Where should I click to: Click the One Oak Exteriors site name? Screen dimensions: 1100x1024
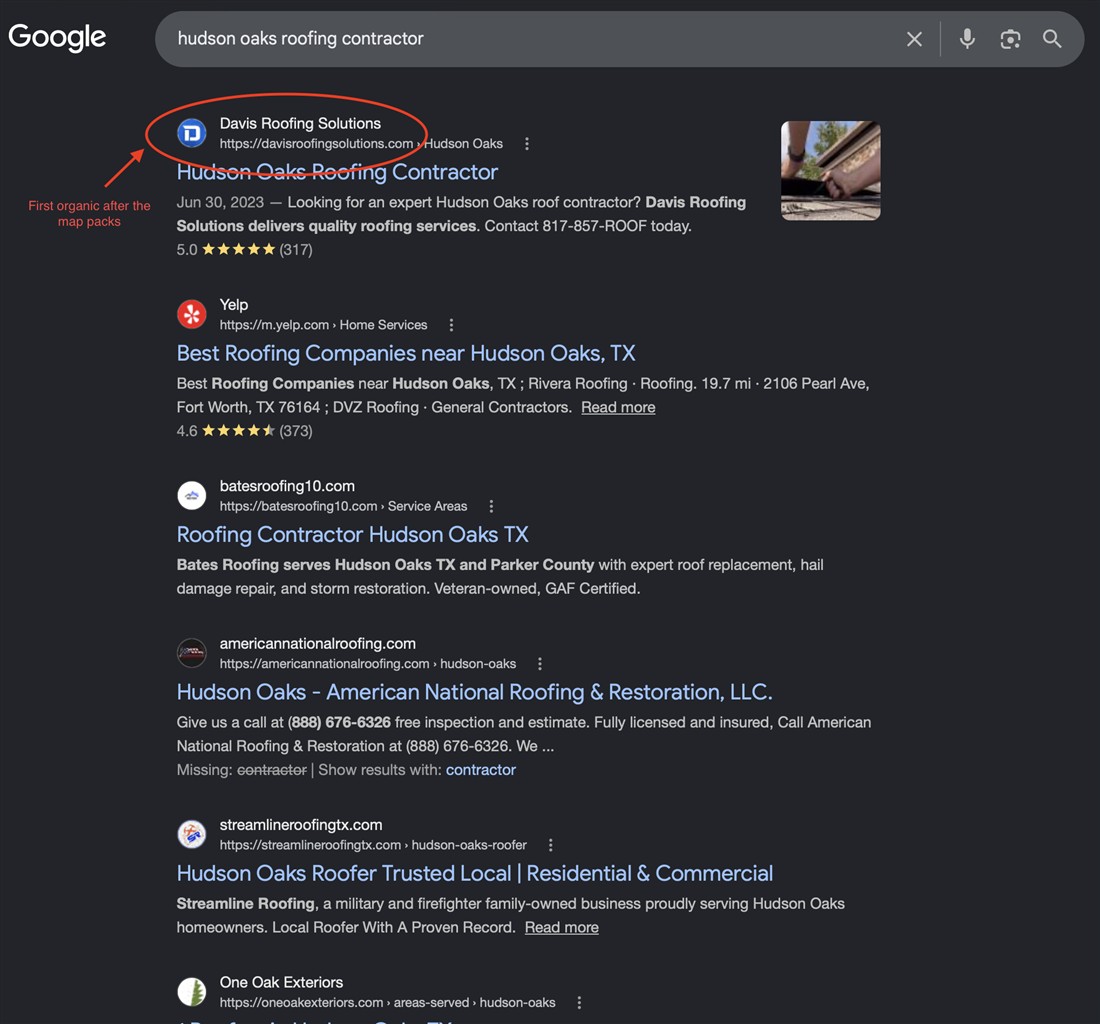point(281,982)
